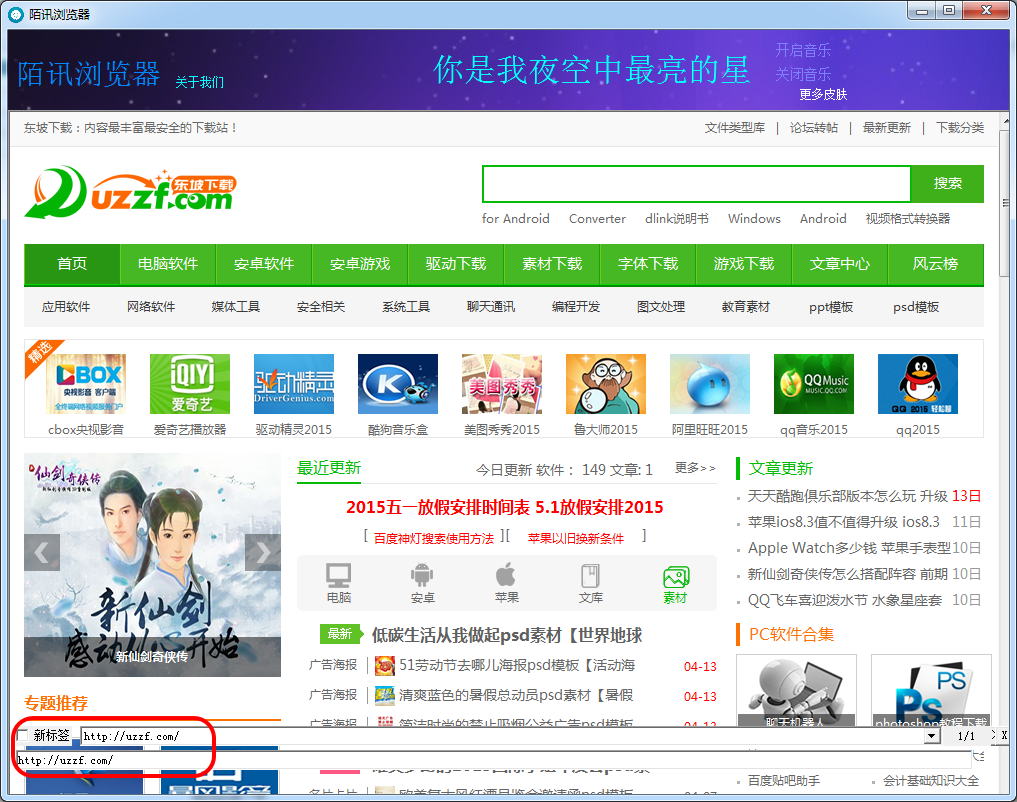Click the 新仙剑奇侠传 slideshow banner
This screenshot has height=802, width=1017.
tap(152, 565)
